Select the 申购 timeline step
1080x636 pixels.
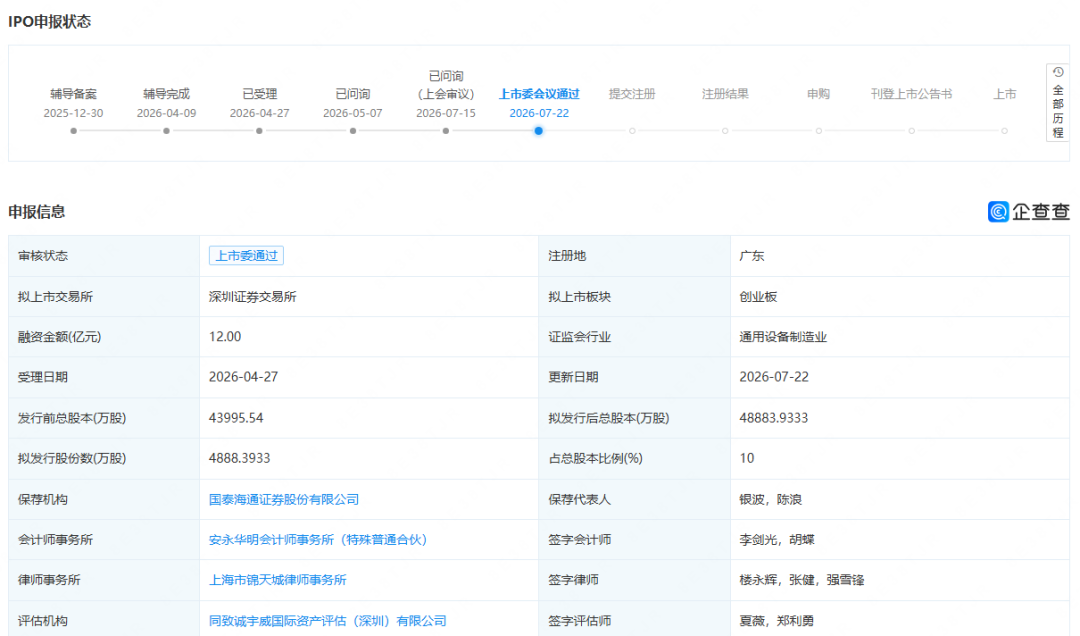(818, 94)
